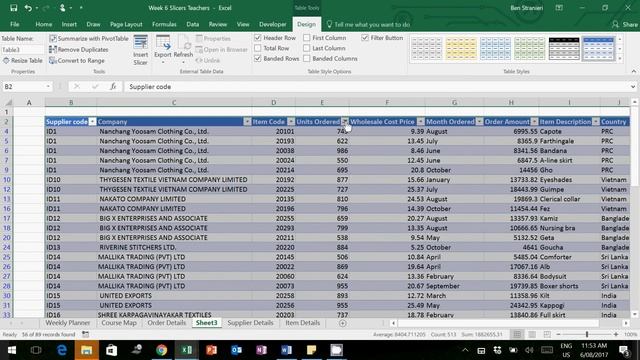Click the Insert Function fx icon
Screen dimensions: 640x360
click(113, 87)
